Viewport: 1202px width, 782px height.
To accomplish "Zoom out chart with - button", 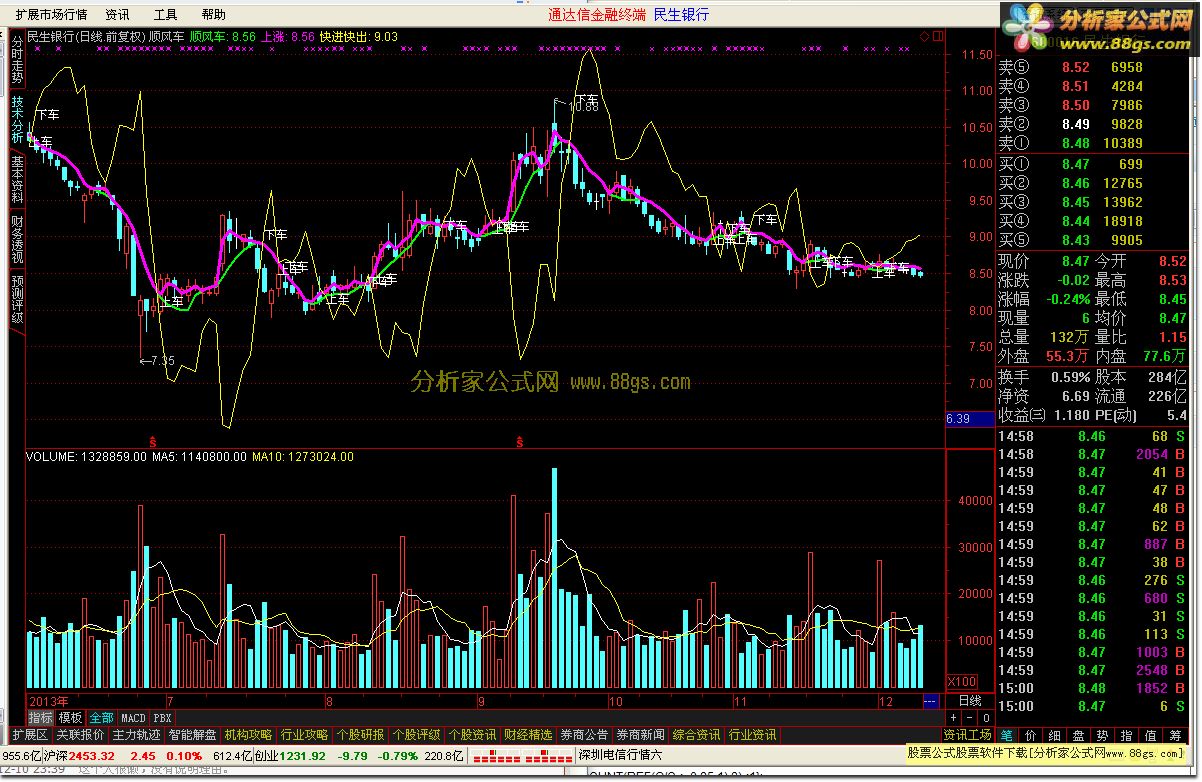I will point(969,717).
